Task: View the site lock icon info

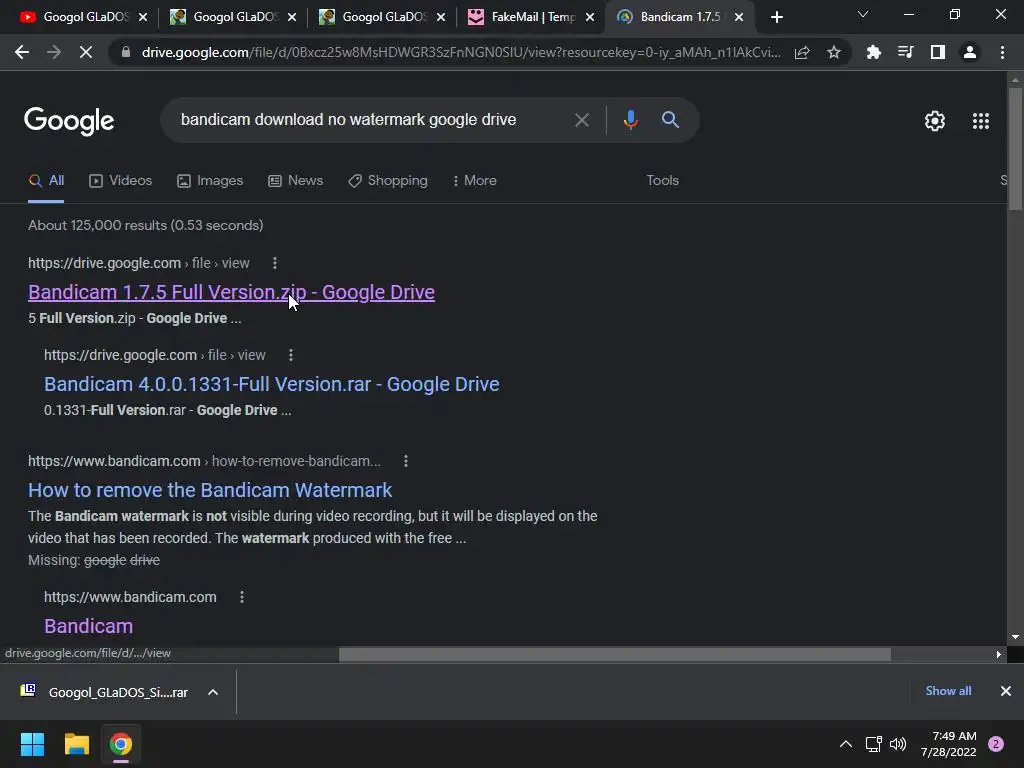Action: coord(126,52)
